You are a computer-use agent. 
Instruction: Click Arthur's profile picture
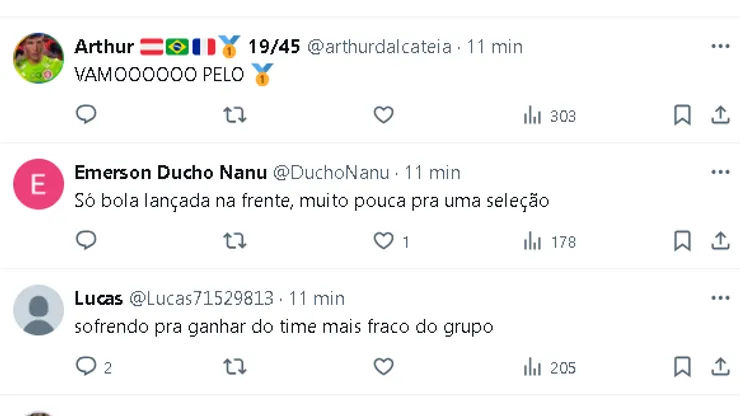tap(39, 58)
